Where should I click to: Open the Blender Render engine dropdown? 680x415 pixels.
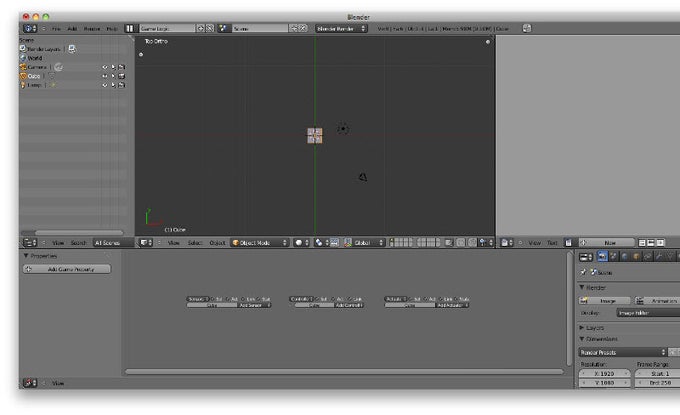pyautogui.click(x=341, y=29)
